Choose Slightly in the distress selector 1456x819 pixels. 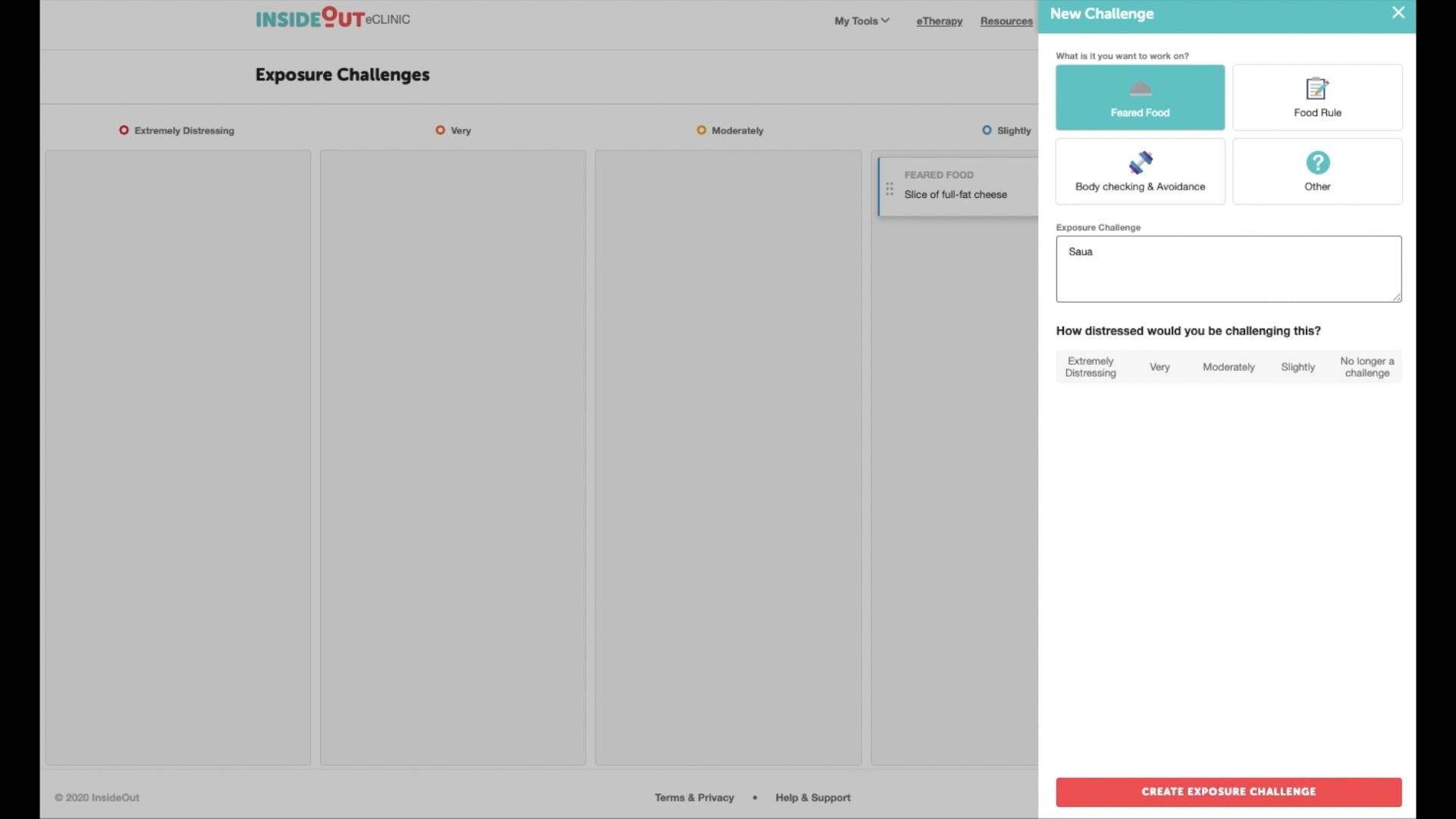click(x=1298, y=367)
